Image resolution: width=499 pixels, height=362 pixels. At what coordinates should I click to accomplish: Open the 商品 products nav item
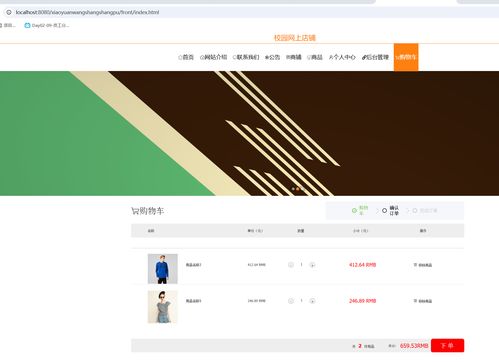coord(315,57)
